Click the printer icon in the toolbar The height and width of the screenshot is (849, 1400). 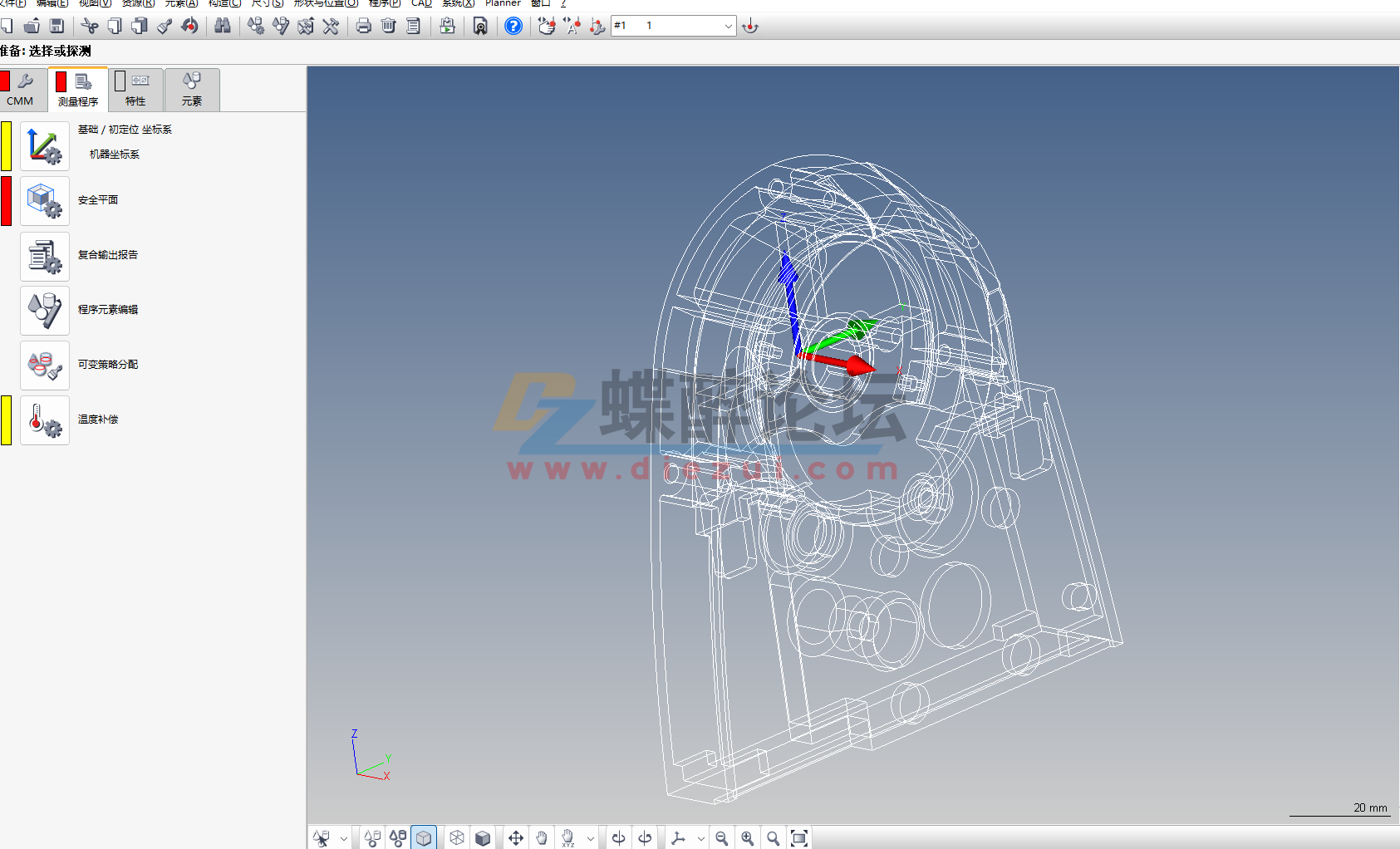pyautogui.click(x=363, y=26)
